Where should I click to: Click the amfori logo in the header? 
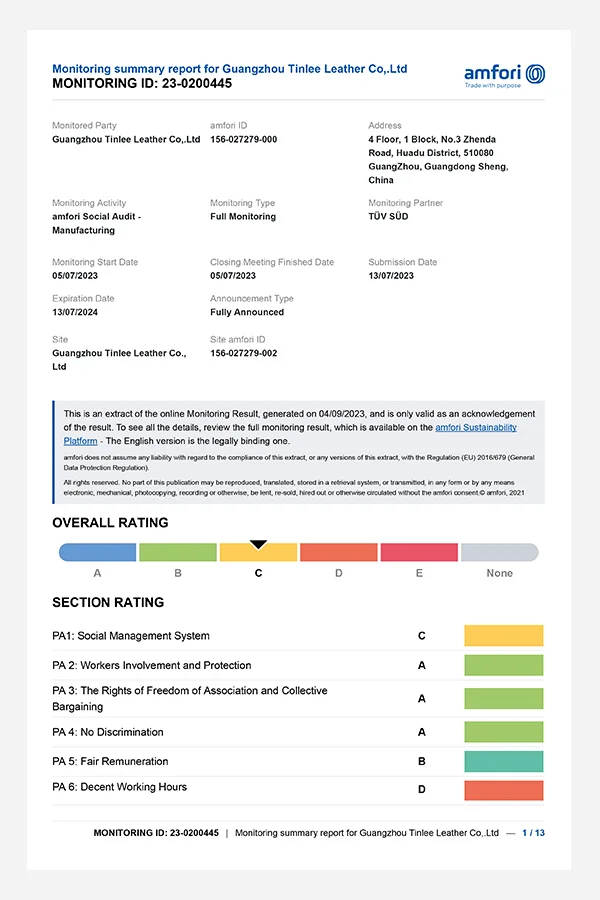pos(505,75)
